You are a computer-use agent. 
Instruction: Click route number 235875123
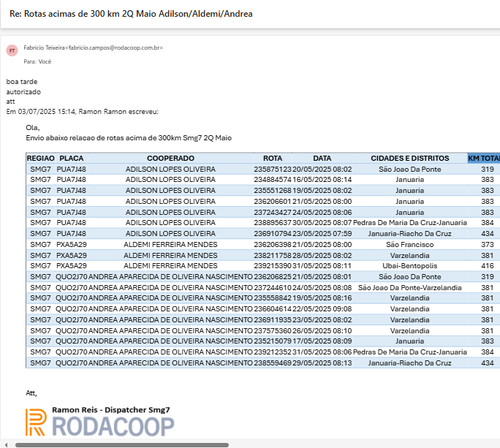pyautogui.click(x=273, y=169)
